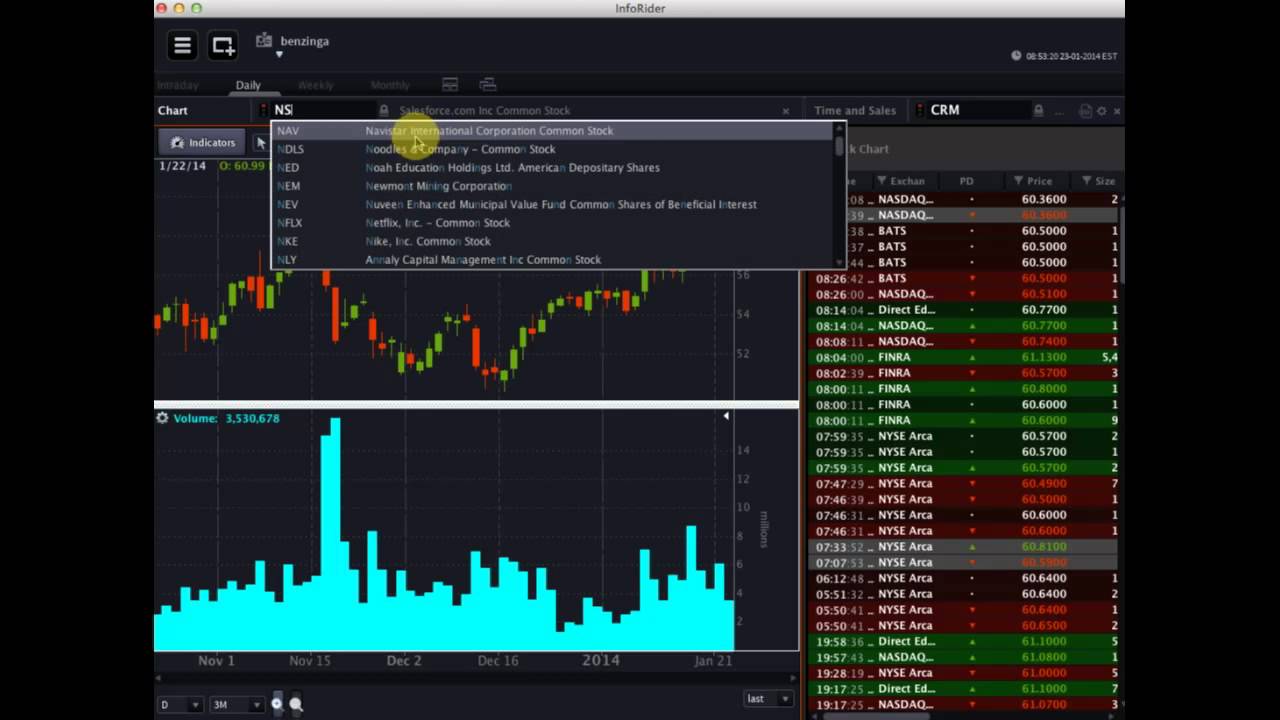Image resolution: width=1280 pixels, height=720 pixels.
Task: Select NKE Nike Inc. suggestion
Action: tap(553, 241)
